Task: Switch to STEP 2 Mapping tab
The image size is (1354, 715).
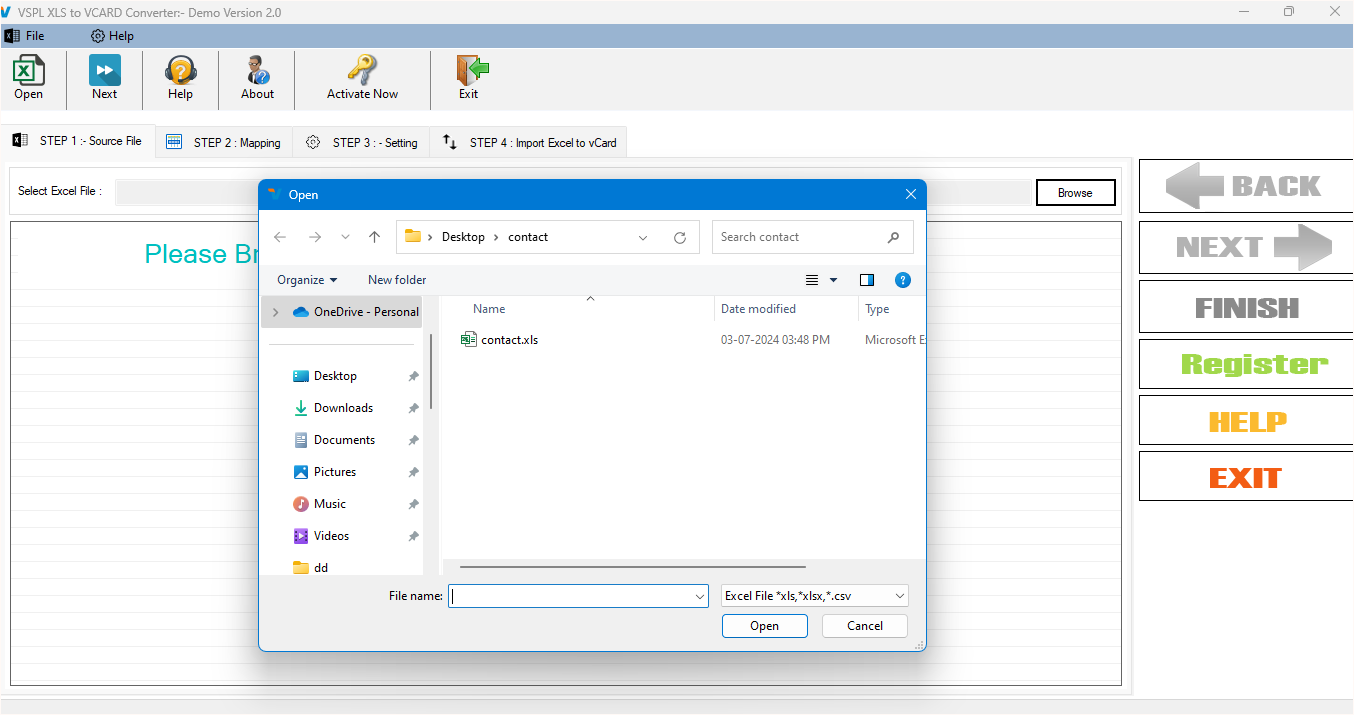Action: coord(224,143)
